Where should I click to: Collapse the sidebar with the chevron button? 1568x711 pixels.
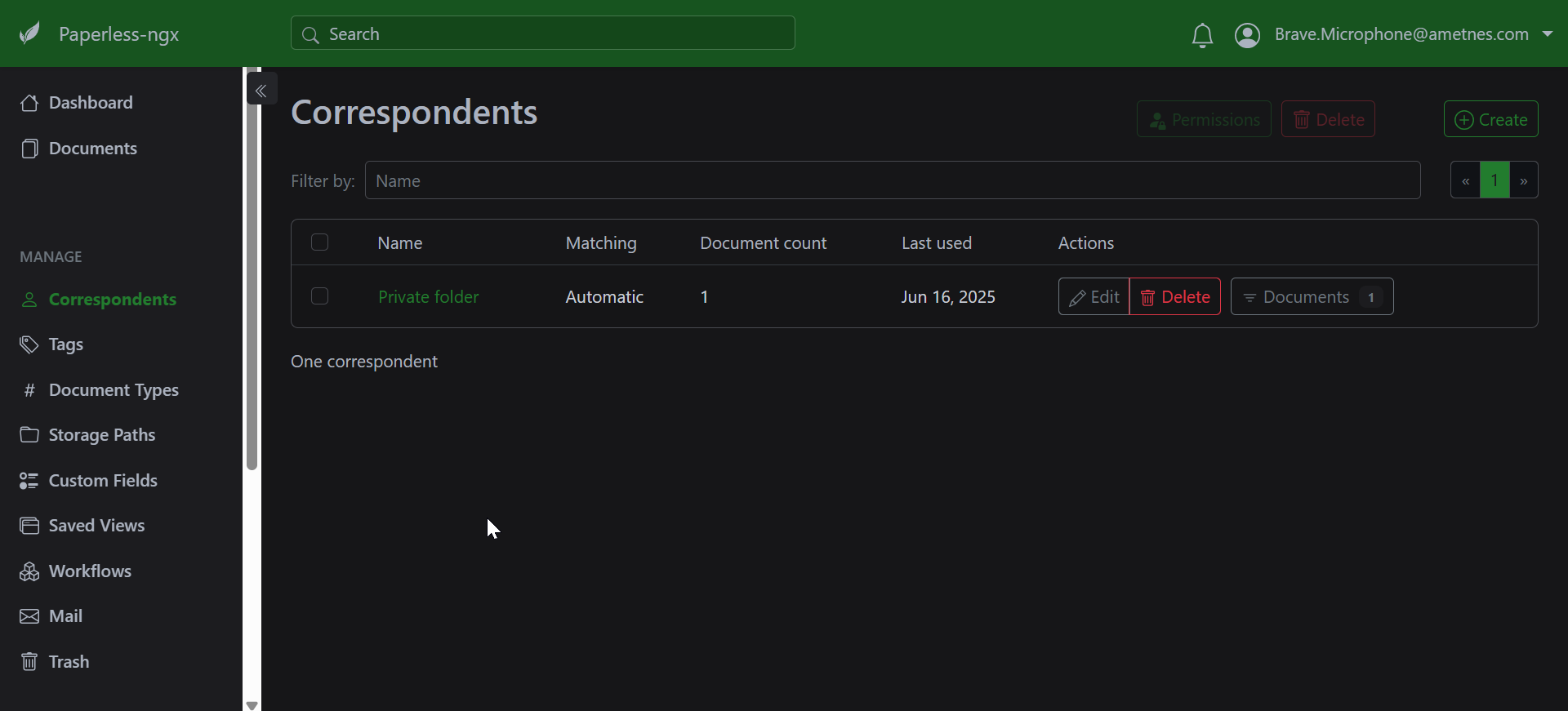point(261,90)
